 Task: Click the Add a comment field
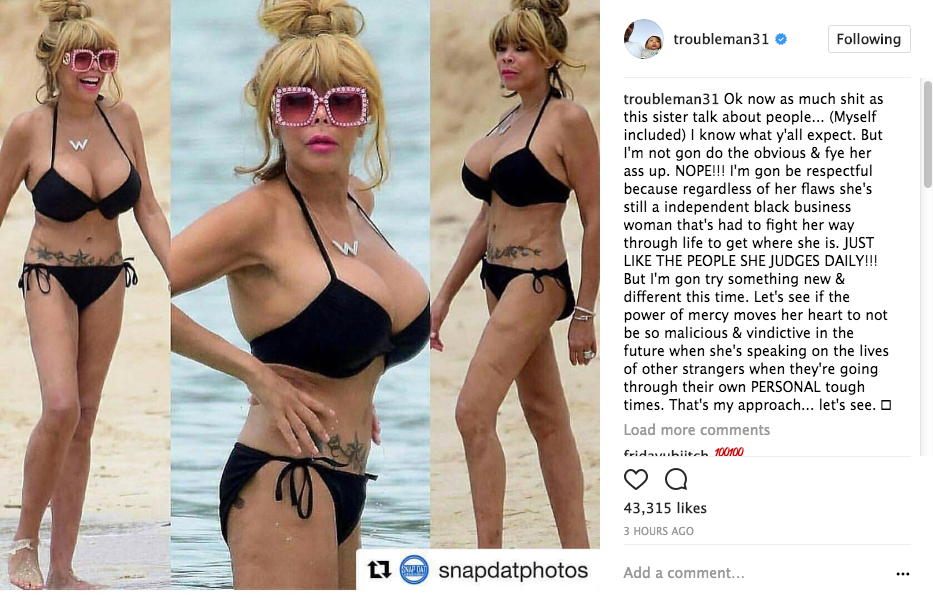click(x=756, y=573)
